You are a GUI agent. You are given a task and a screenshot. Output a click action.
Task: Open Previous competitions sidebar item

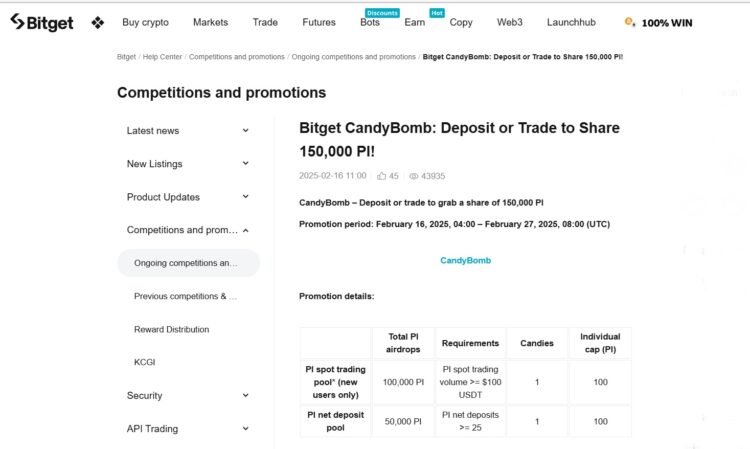185,296
